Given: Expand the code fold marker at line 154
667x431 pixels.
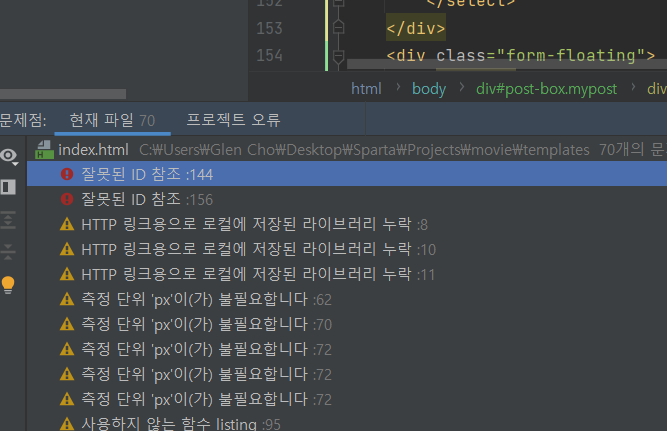Looking at the screenshot, I should coord(339,56).
